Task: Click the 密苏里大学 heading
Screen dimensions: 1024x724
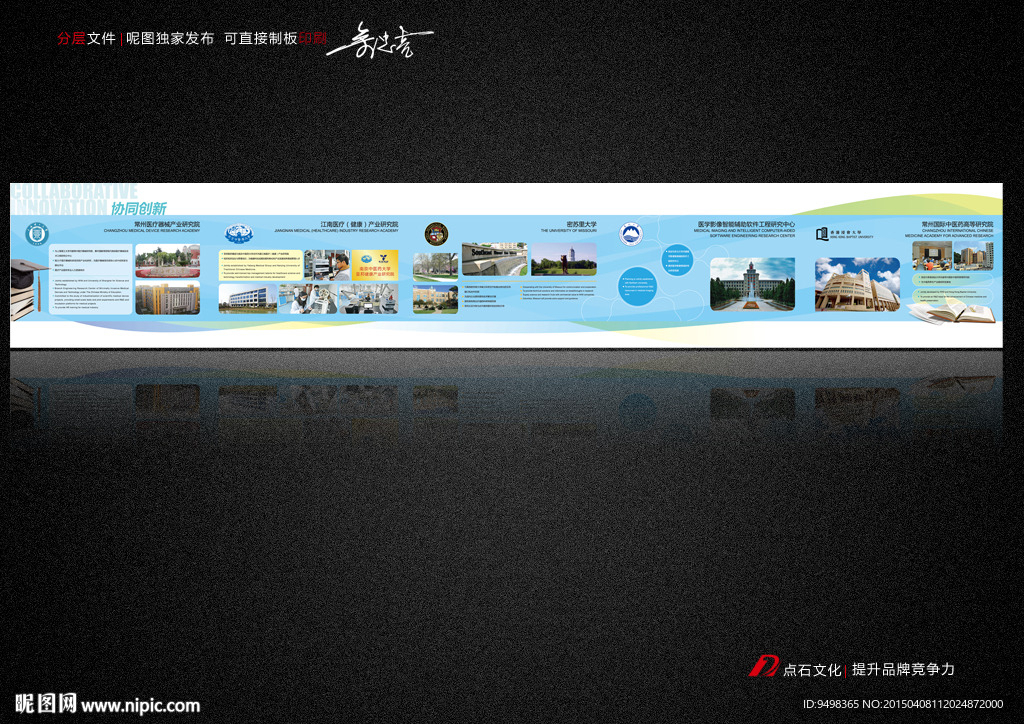Action: 581,224
